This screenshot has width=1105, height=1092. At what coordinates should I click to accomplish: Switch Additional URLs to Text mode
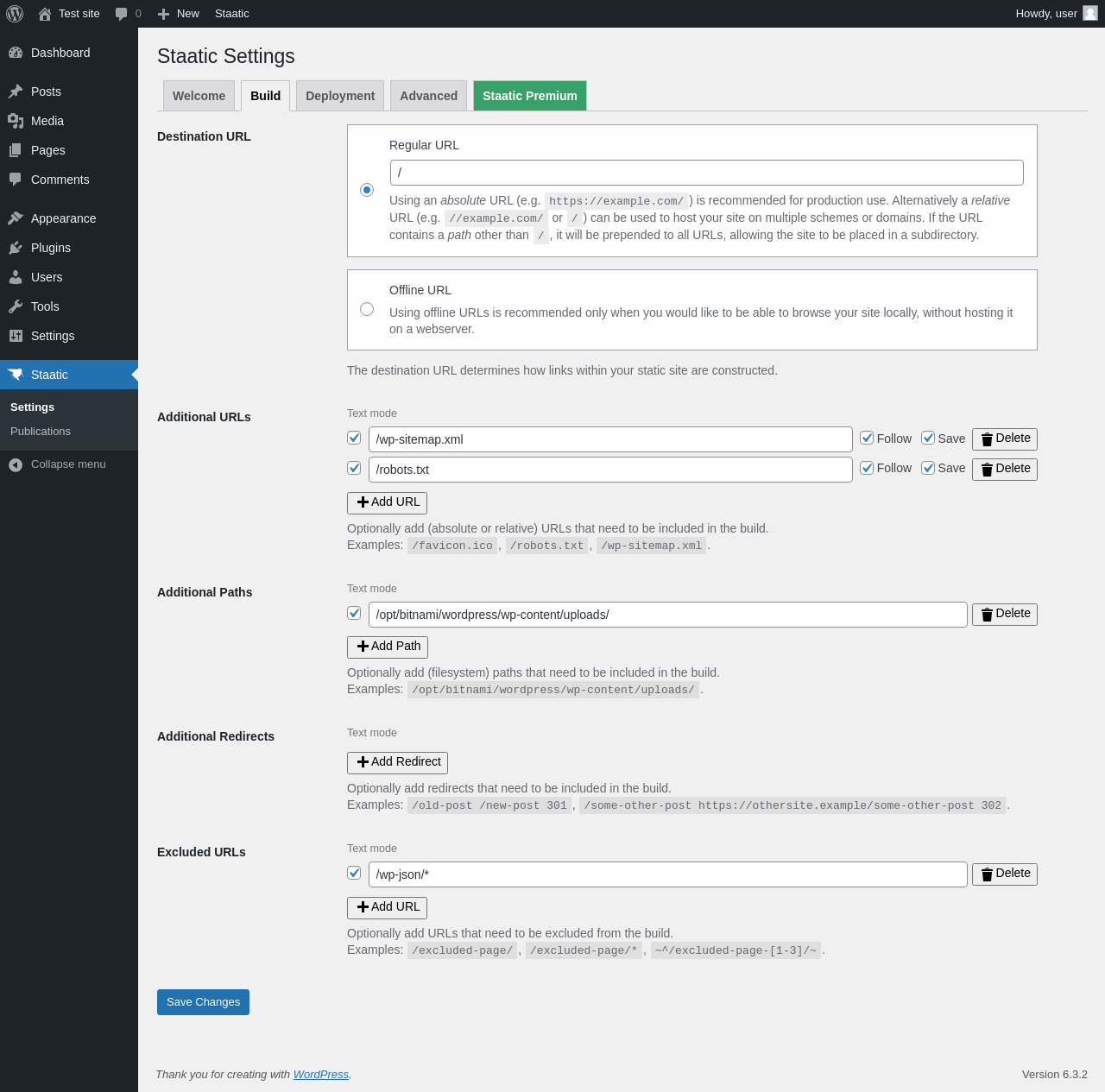coord(372,413)
